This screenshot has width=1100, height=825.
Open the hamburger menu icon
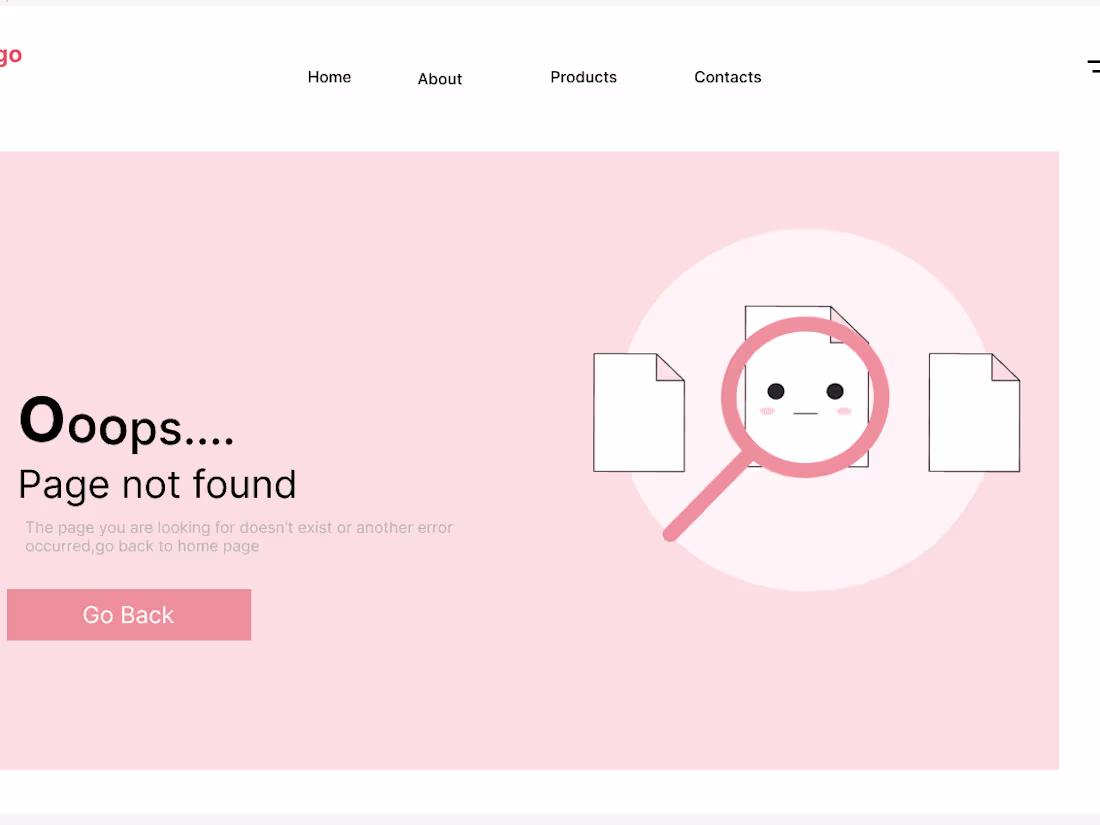[x=1094, y=66]
